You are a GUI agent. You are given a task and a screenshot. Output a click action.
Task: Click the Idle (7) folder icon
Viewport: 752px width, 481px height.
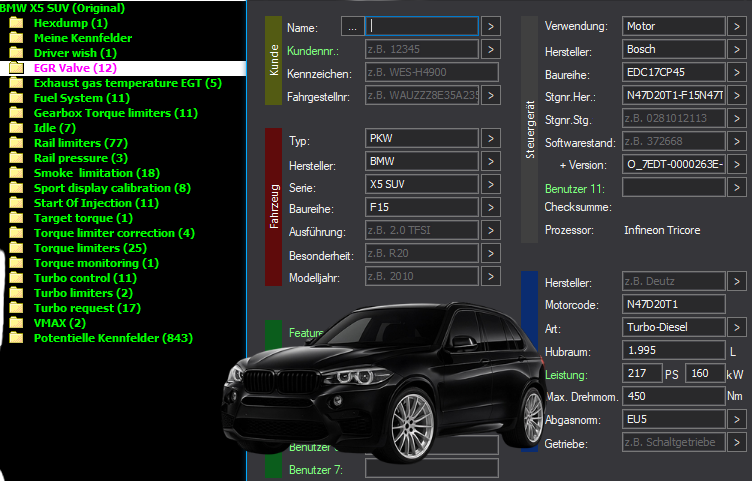(16, 128)
